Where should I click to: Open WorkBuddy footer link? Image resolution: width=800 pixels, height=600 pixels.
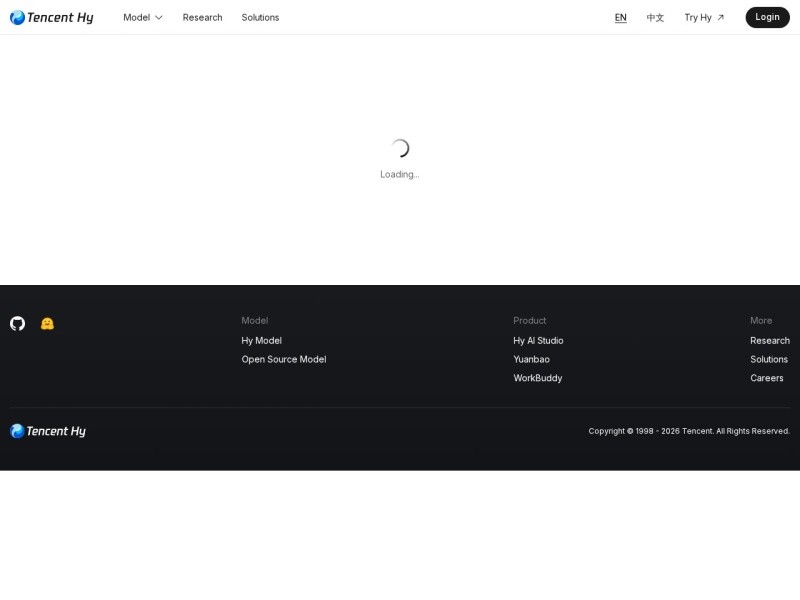[538, 378]
